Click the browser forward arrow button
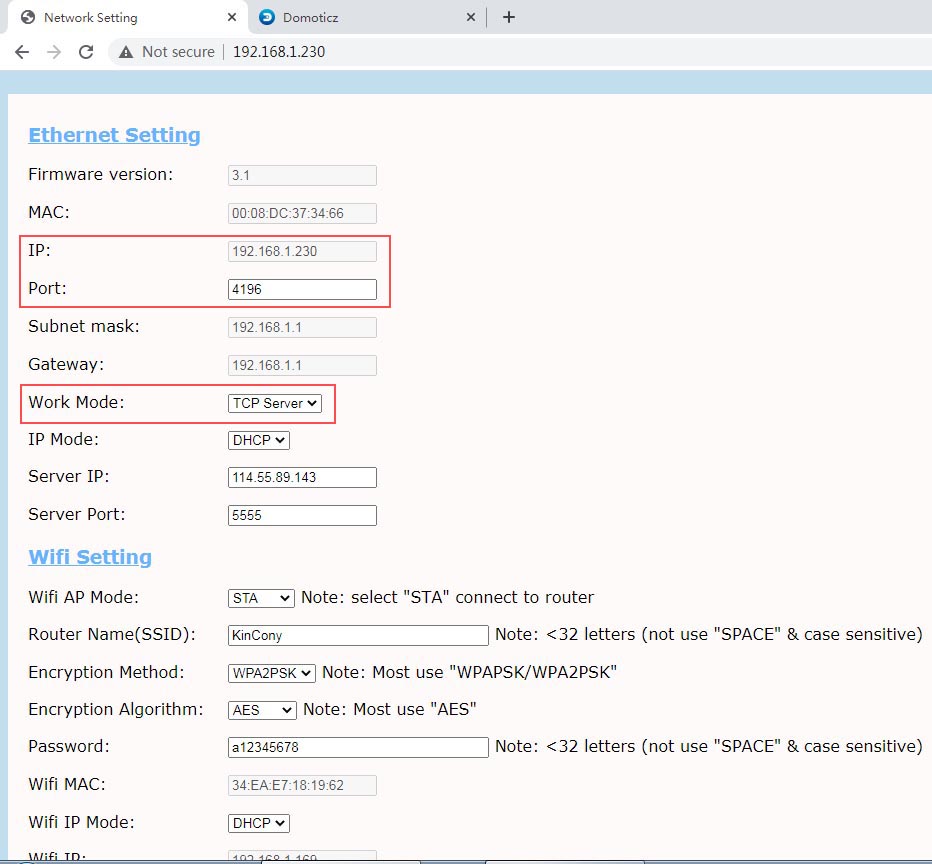Screen dimensions: 932x864 (x=54, y=52)
